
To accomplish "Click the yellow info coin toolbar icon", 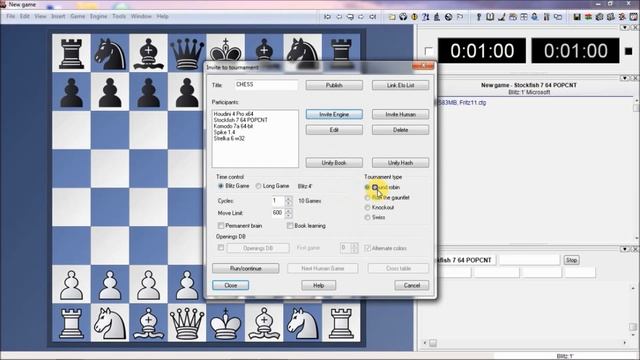I will (414, 17).
